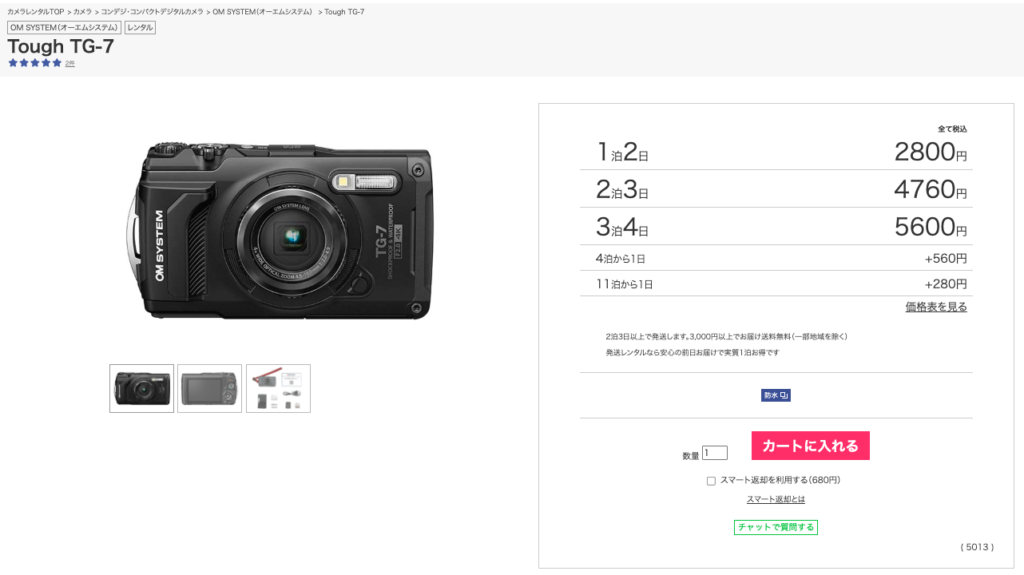Screen dimensions: 1024x575
Task: Open the OM SYSTEM(オーエムシステム) breadcrumb link
Action: (x=263, y=12)
